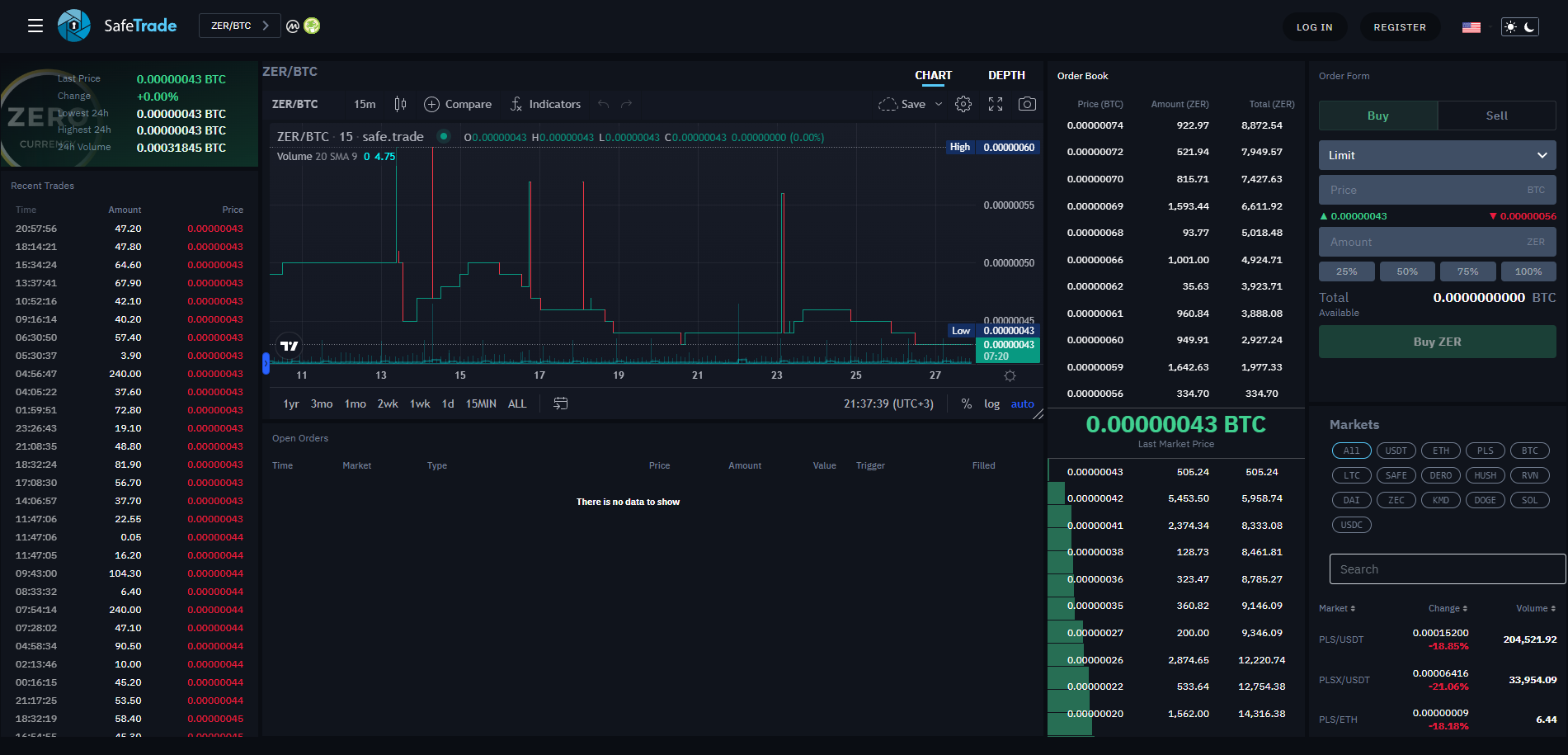Open the candlestick chart style picker
This screenshot has height=755, width=1568.
point(400,104)
